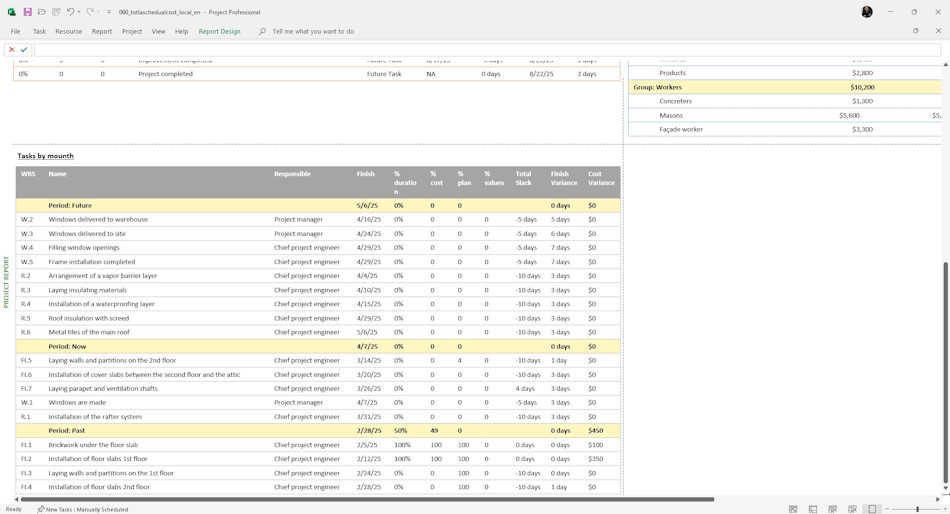Confirm the entry with the check mark
Viewport: 950px width, 514px height.
(x=24, y=50)
